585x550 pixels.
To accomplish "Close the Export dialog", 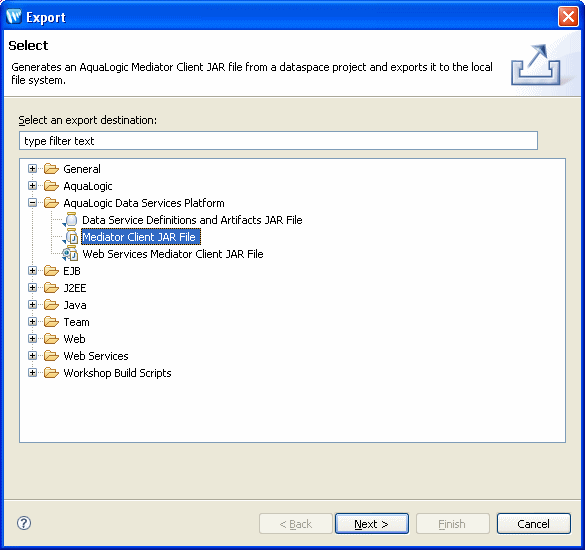I will [x=568, y=17].
